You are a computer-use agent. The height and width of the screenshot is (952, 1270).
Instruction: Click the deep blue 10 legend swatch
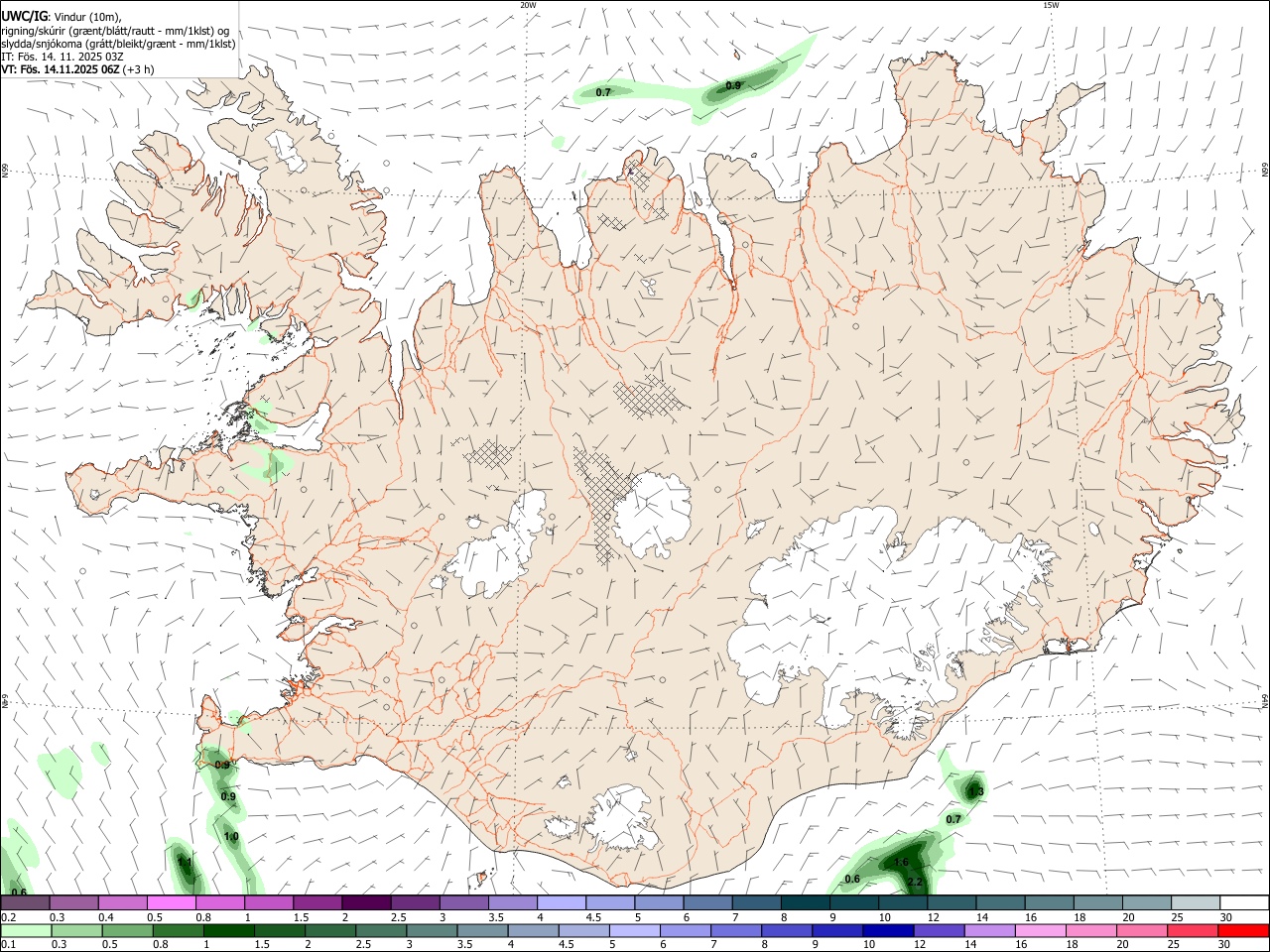tap(888, 930)
